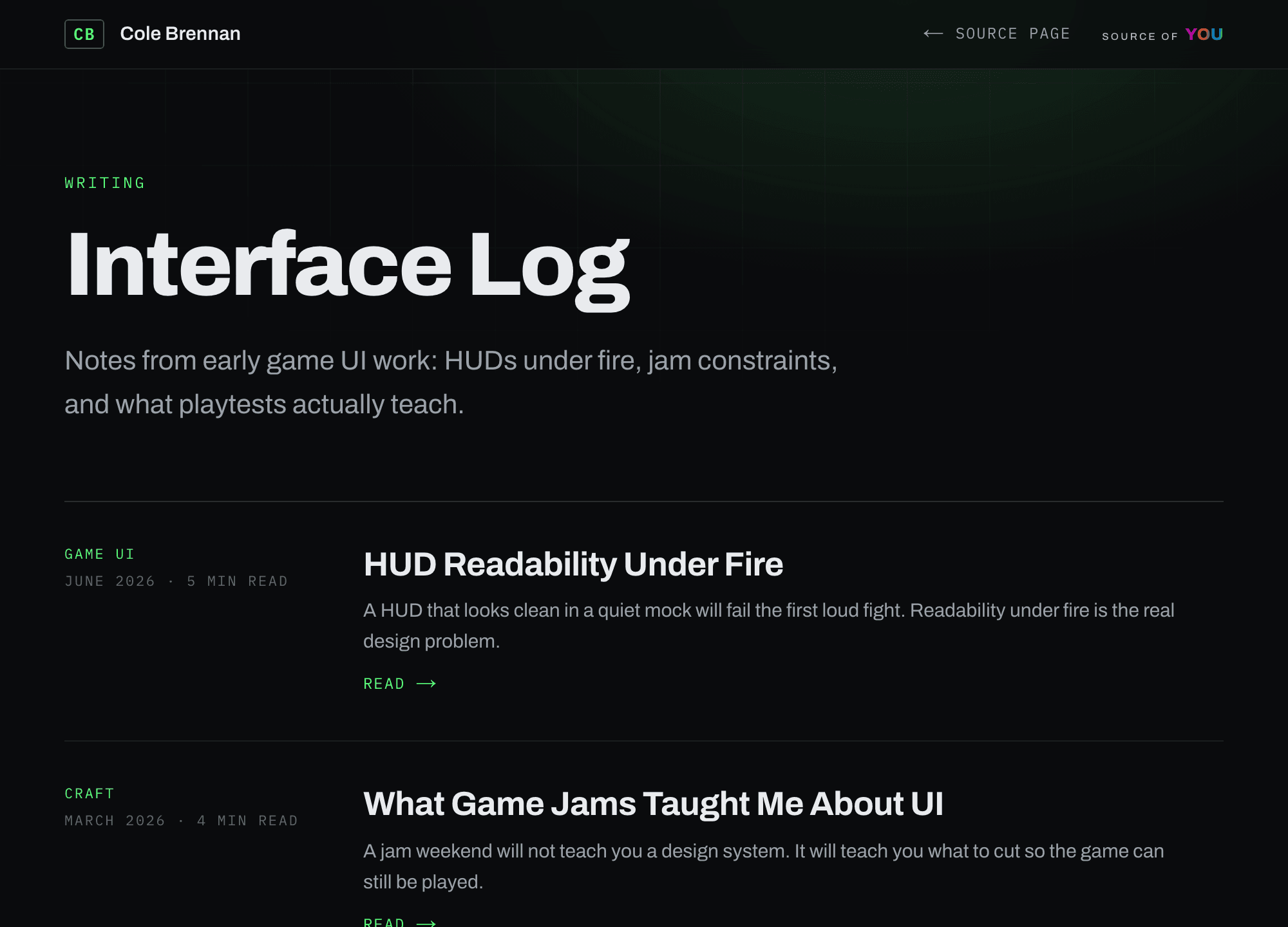Image resolution: width=1288 pixels, height=927 pixels.
Task: Click the JUNE 2026 date line
Action: click(x=176, y=581)
